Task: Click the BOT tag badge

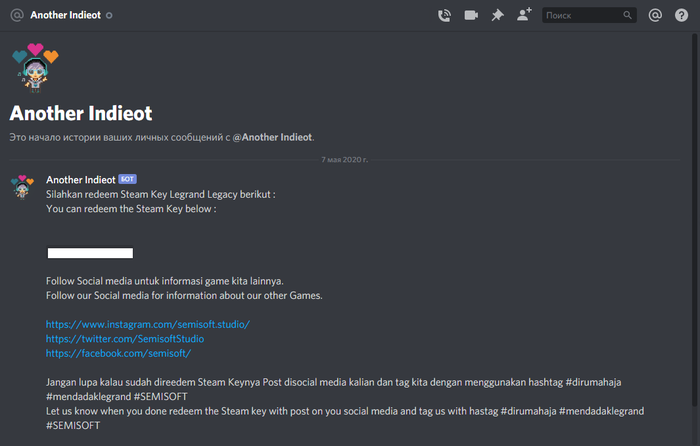Action: [x=127, y=180]
